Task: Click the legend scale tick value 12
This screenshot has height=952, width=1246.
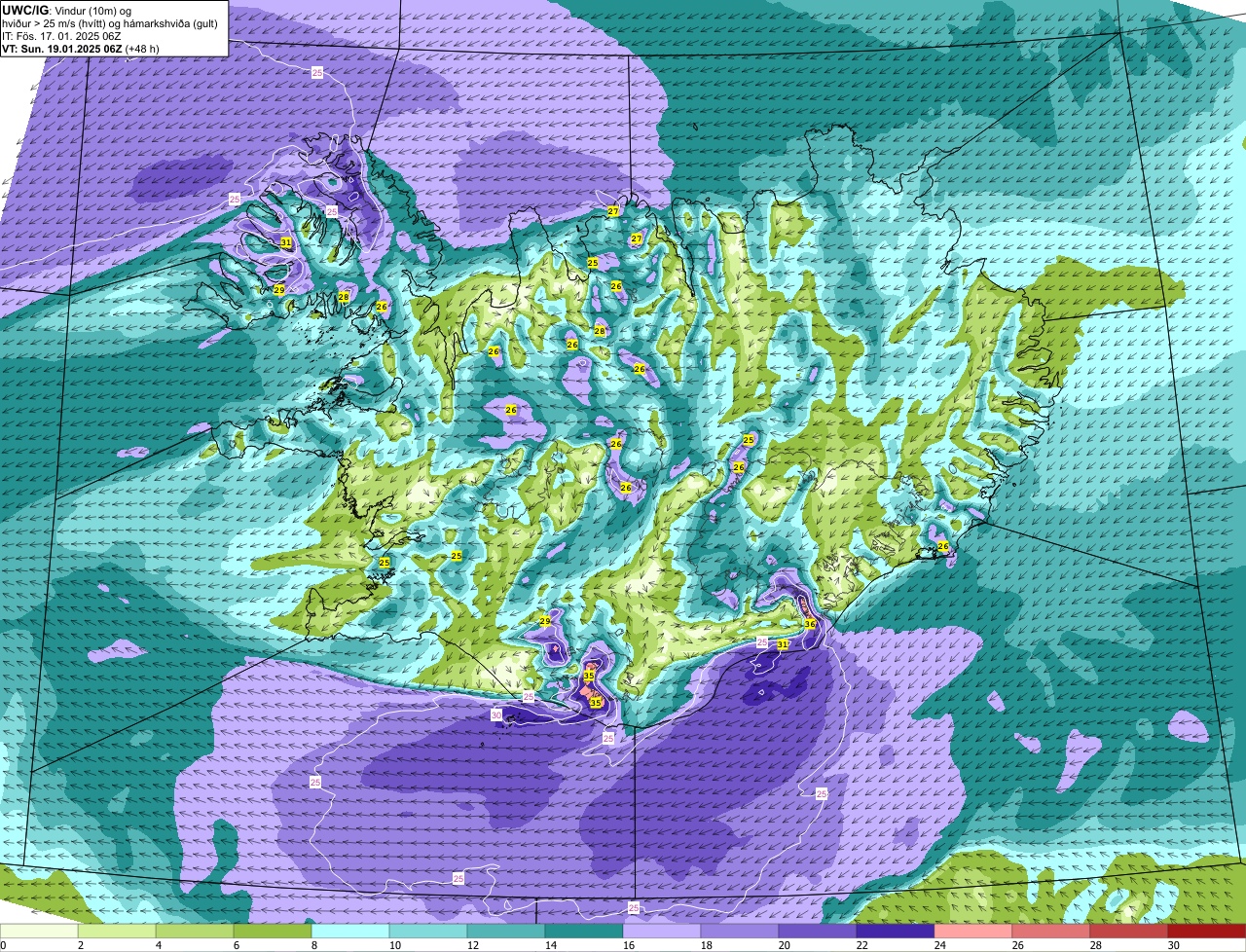Action: pyautogui.click(x=472, y=945)
